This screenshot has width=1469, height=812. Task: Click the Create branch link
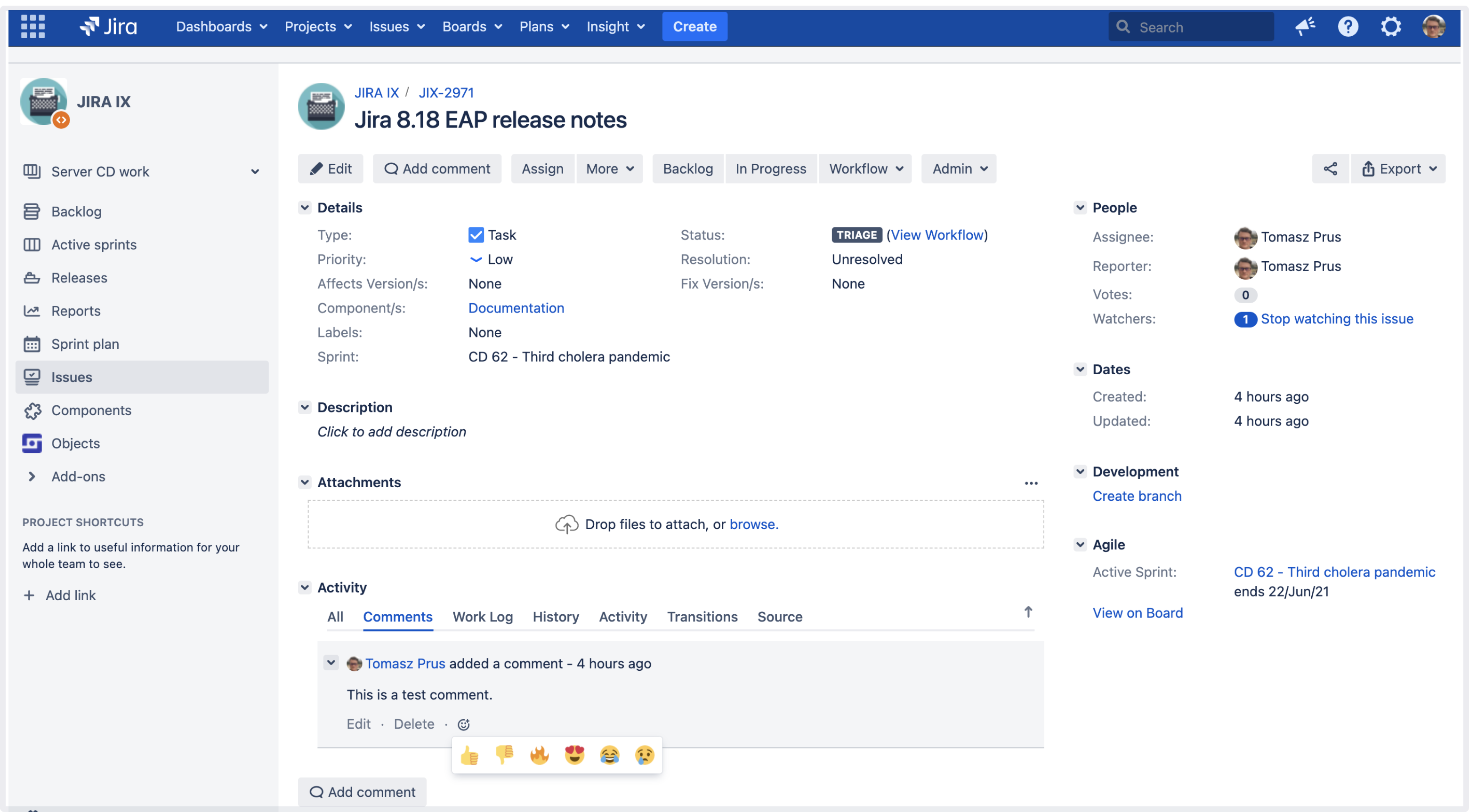[1137, 496]
